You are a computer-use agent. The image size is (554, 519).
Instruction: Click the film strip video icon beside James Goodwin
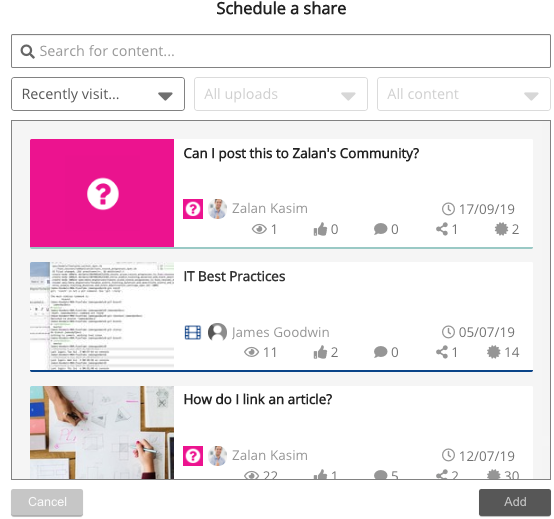(193, 332)
